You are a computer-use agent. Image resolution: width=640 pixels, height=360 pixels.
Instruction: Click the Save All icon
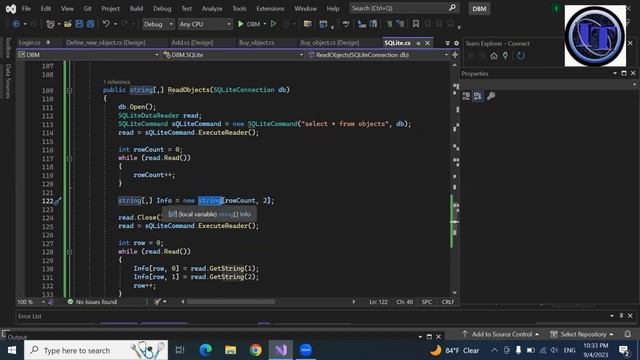pyautogui.click(x=90, y=24)
